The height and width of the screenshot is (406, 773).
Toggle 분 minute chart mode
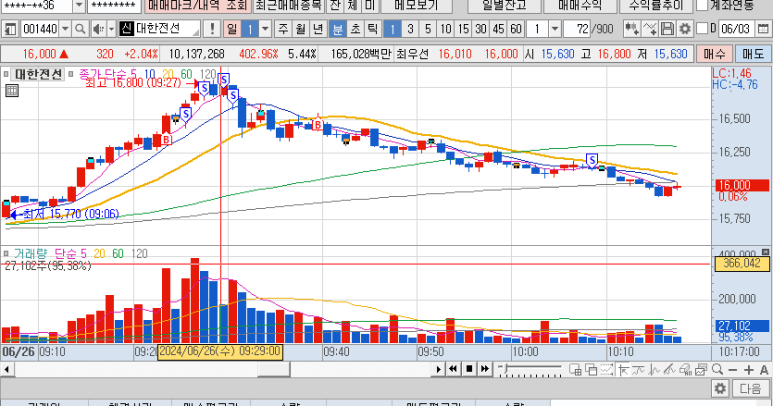click(338, 29)
